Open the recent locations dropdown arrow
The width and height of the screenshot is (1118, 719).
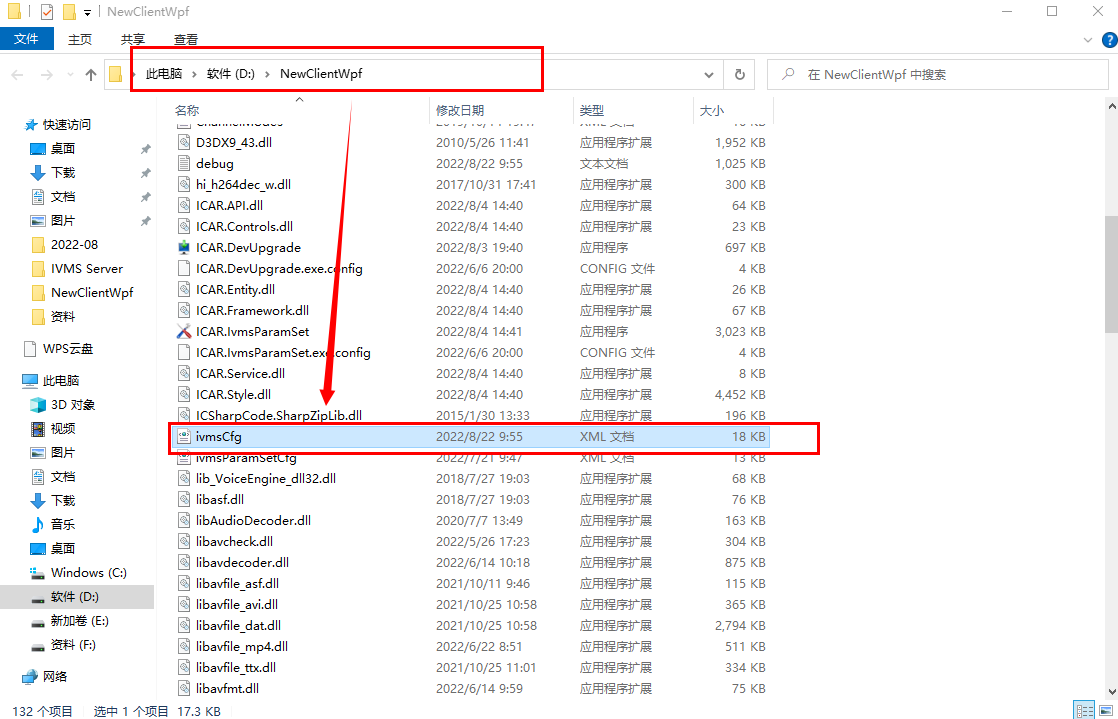click(70, 75)
